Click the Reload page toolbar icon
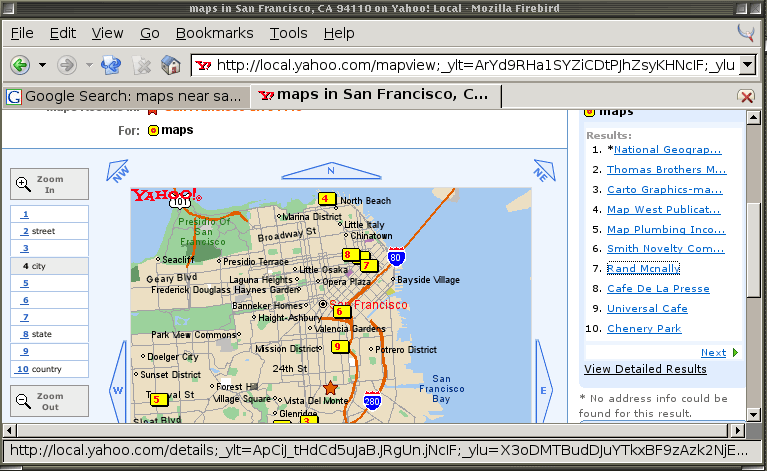 [x=112, y=65]
